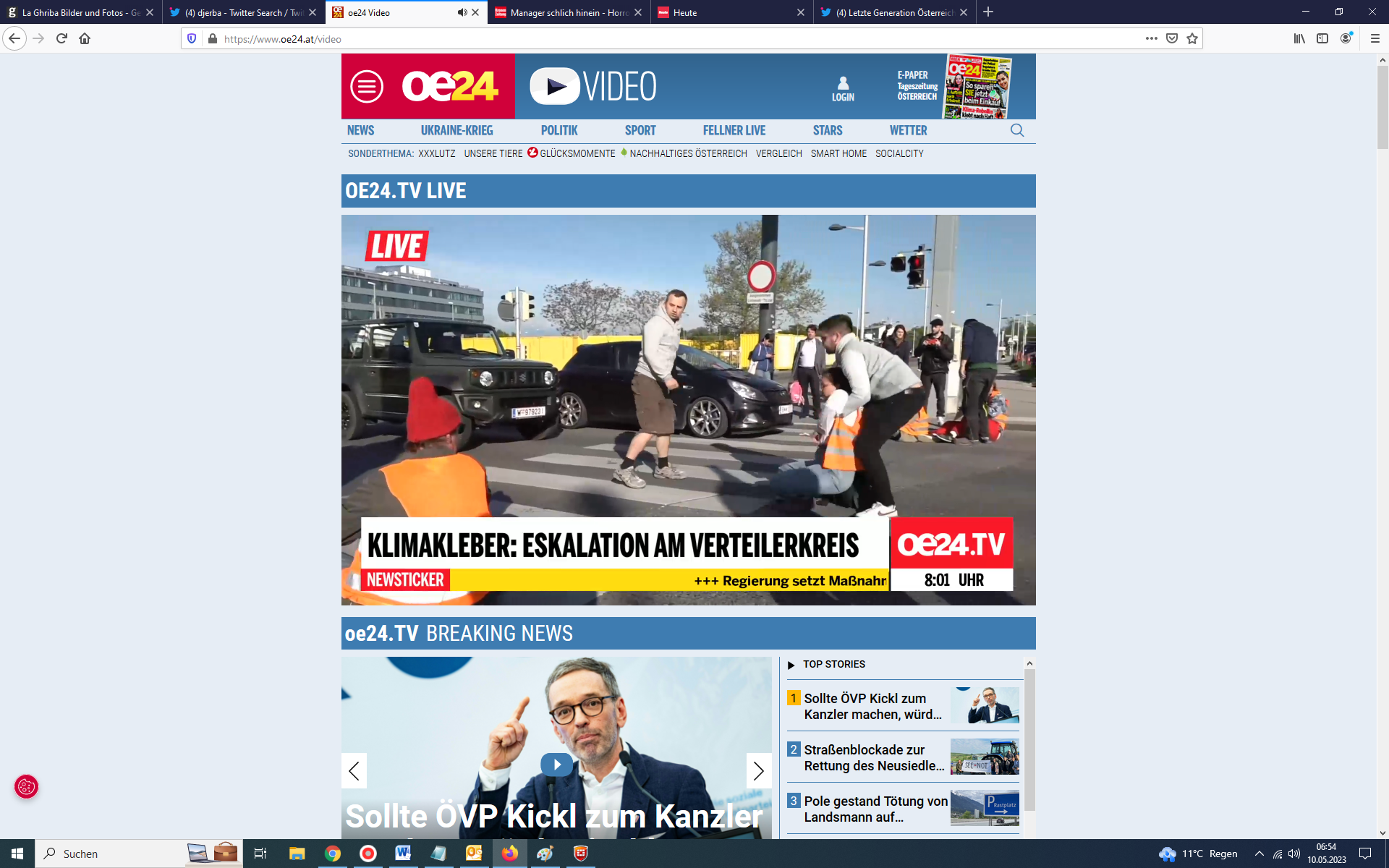Mute the oe24 Video tab audio
The height and width of the screenshot is (868, 1389).
[x=462, y=12]
